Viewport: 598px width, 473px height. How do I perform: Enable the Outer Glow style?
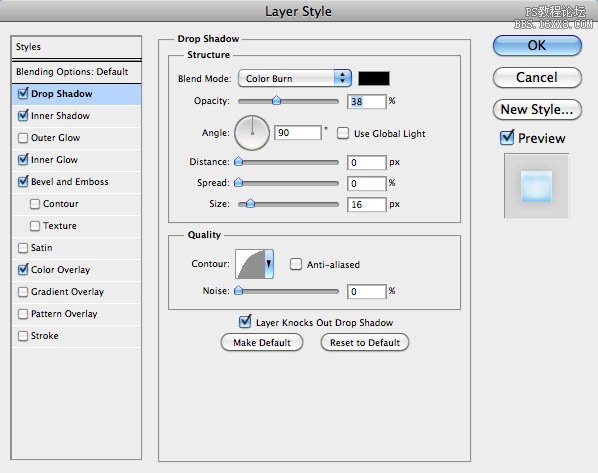tap(23, 138)
